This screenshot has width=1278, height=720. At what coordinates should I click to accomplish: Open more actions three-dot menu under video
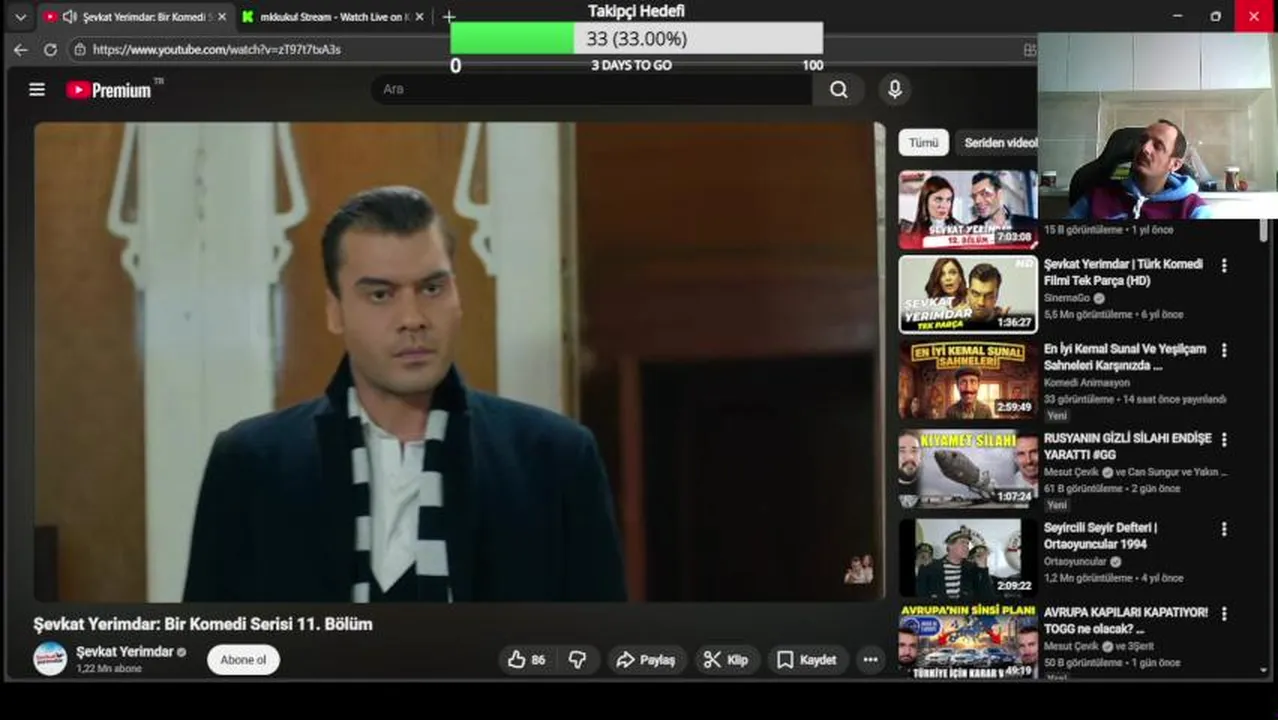coord(871,660)
